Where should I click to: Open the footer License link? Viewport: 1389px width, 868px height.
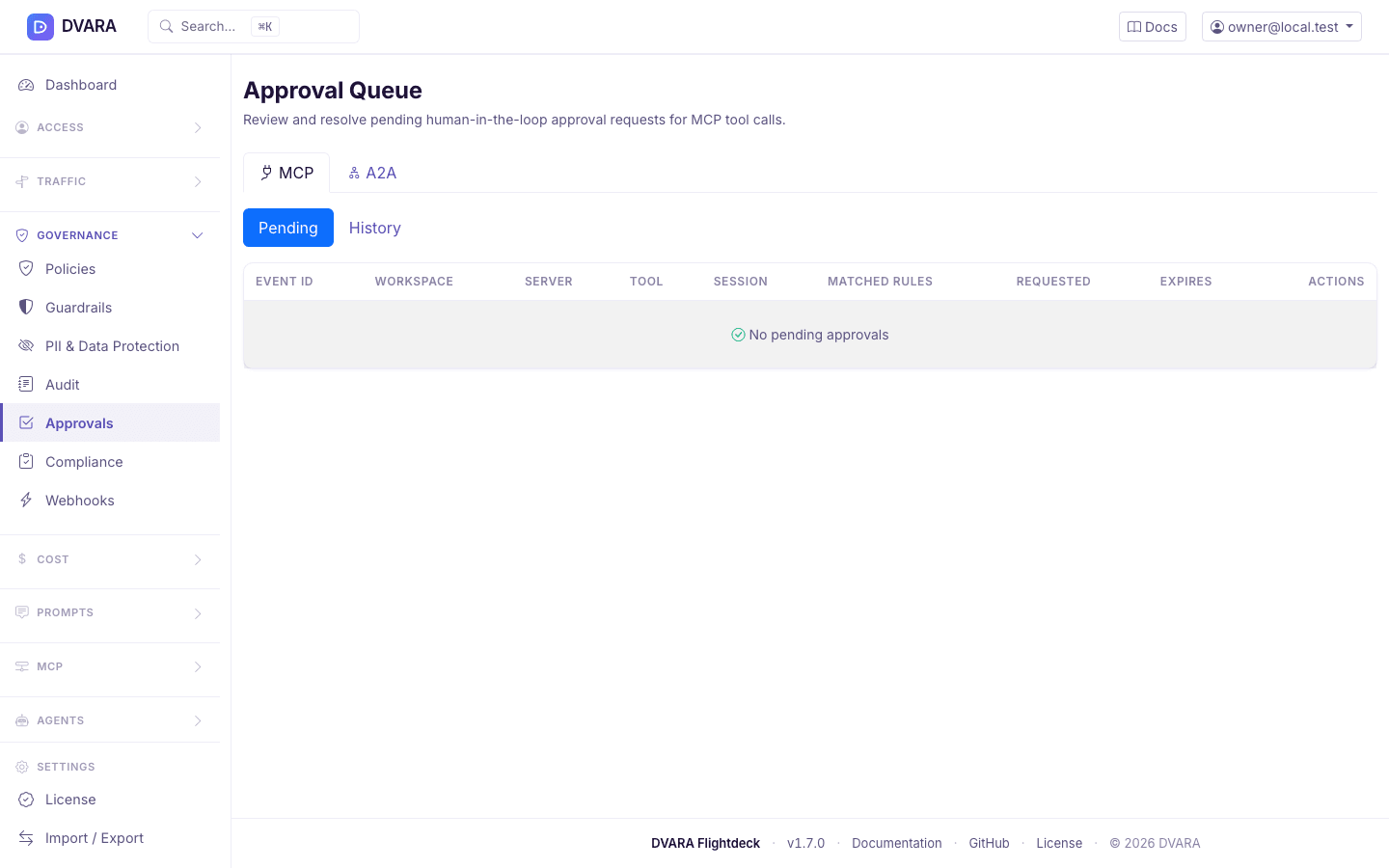(x=1059, y=843)
